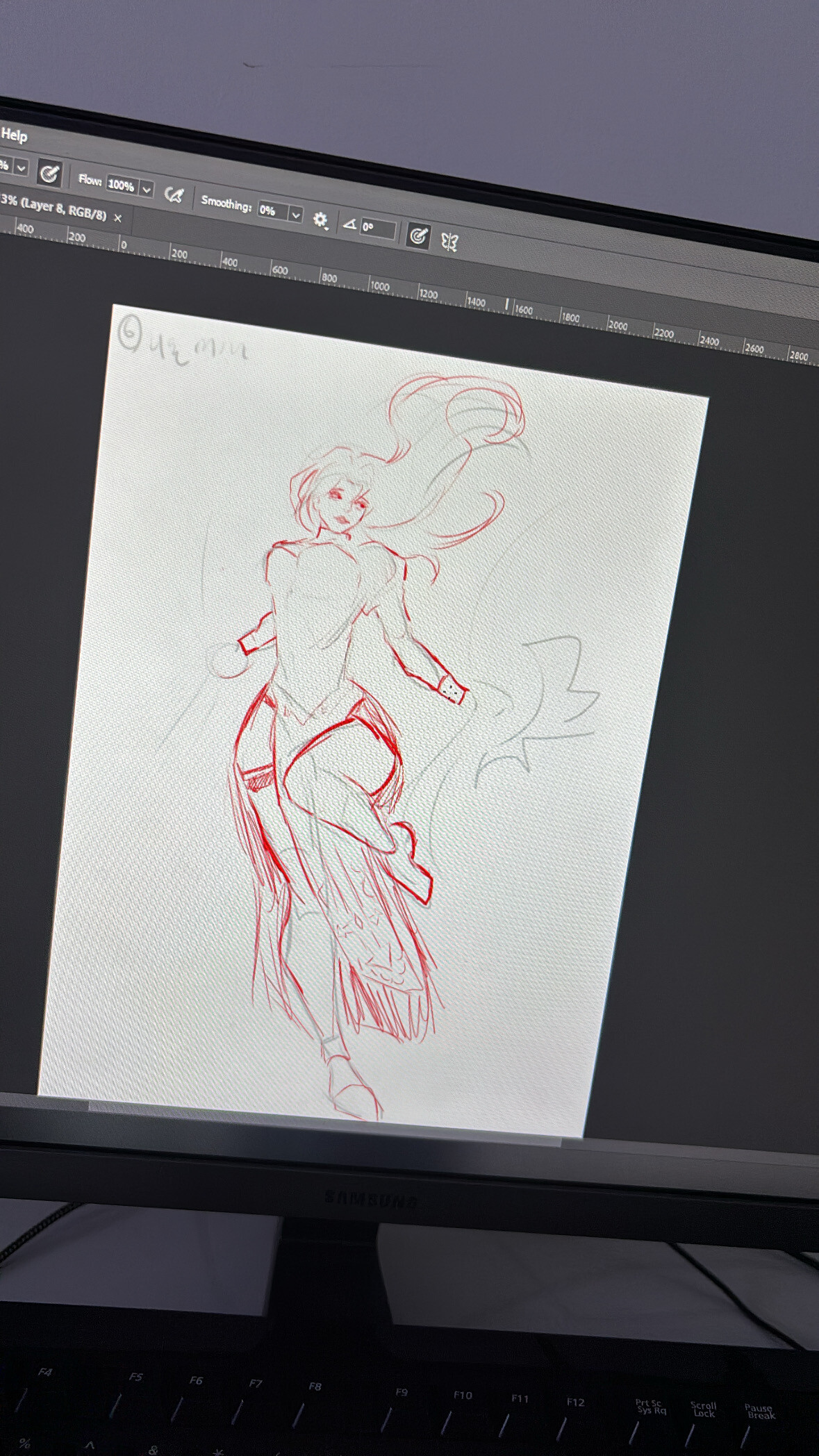Expand the Flow percentage dropdown
The image size is (819, 1456).
[147, 189]
